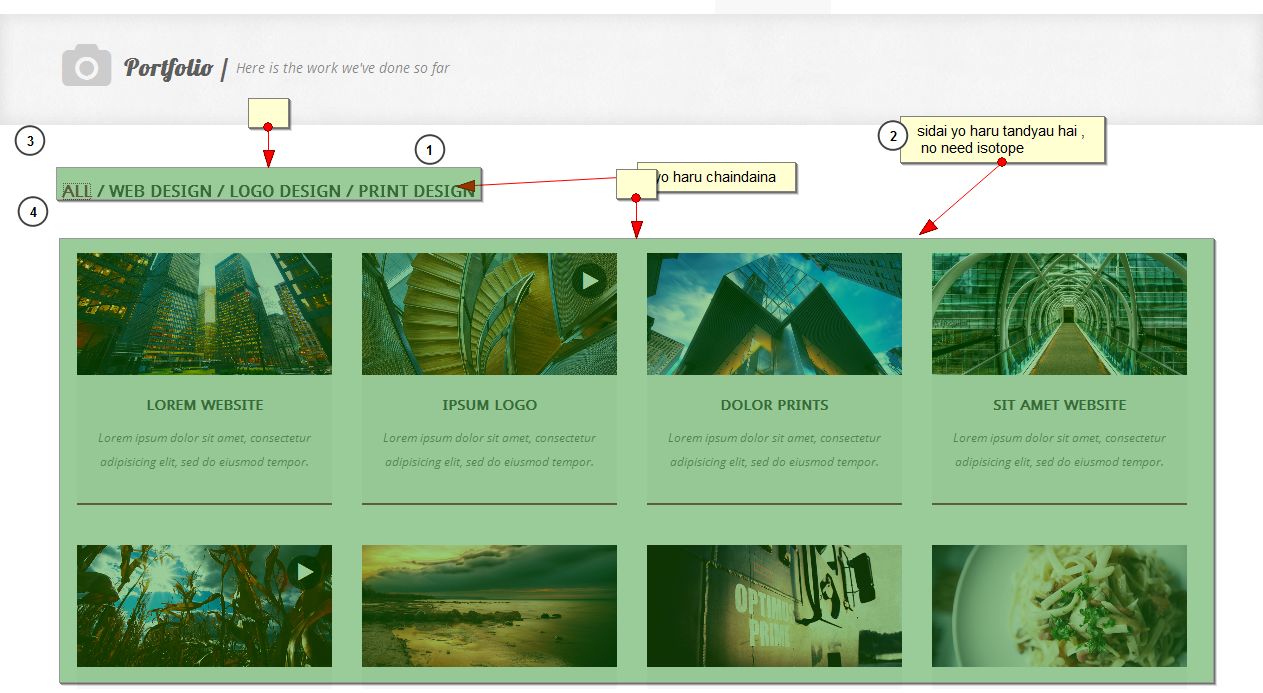Select annotation circle numbered 2
Screen dimensions: 1263x693
892,136
